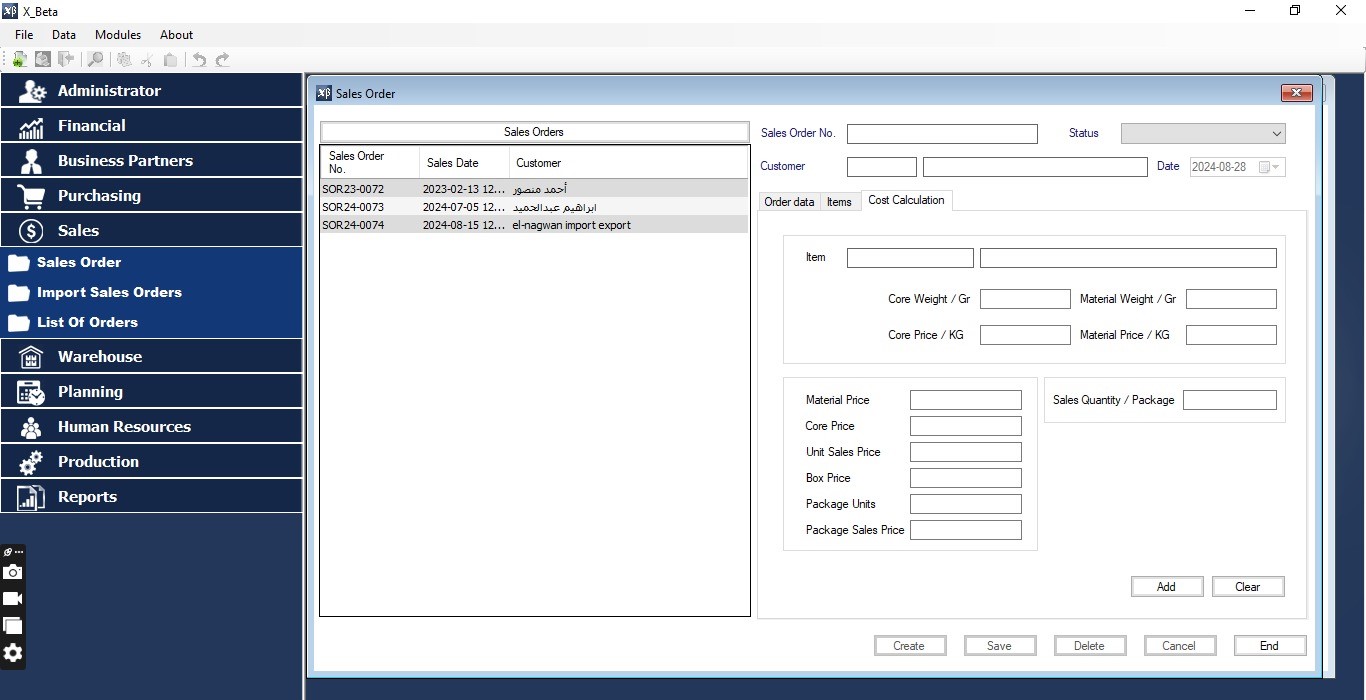The image size is (1366, 700).
Task: Click the magnifier search toolbar icon
Action: click(x=95, y=60)
